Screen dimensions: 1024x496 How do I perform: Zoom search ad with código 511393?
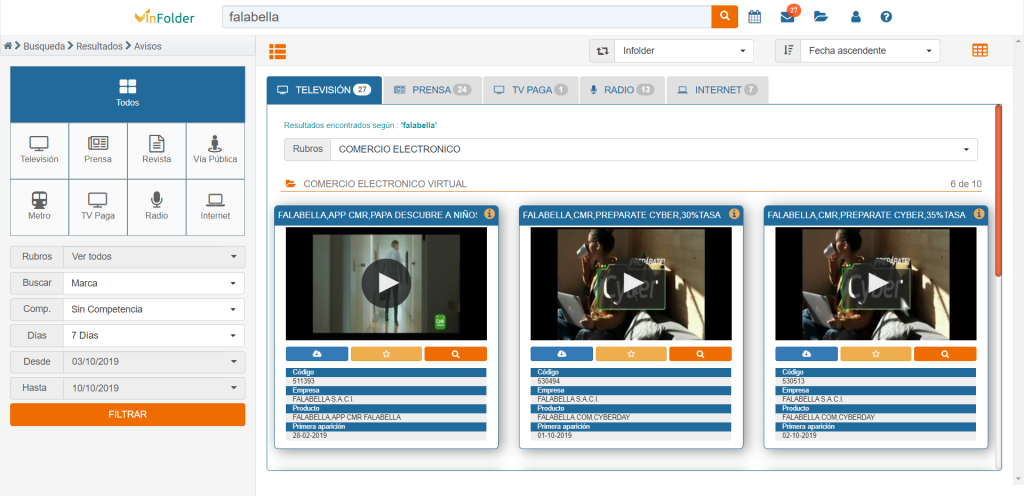coord(456,354)
